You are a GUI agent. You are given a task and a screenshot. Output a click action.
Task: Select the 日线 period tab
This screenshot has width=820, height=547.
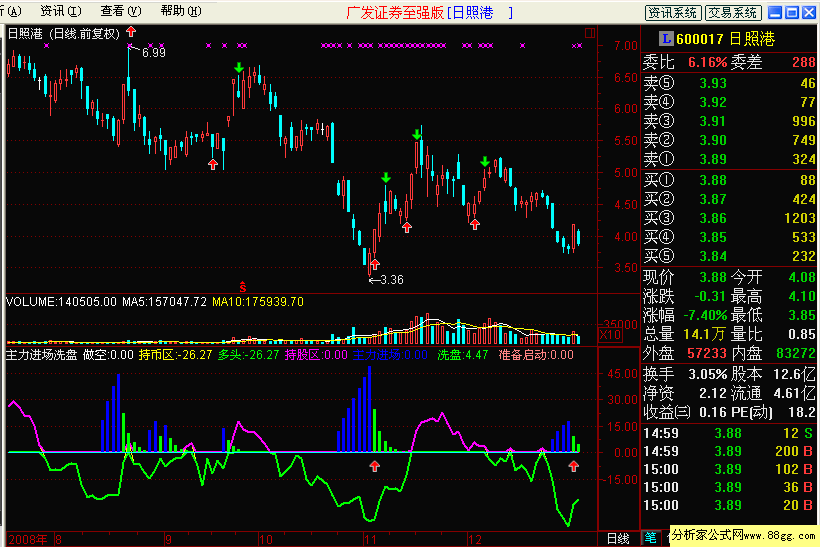click(x=618, y=538)
